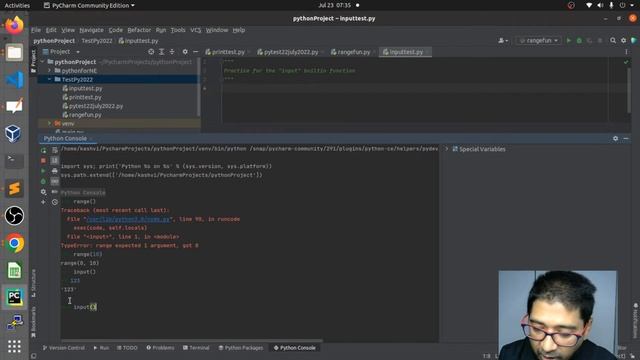
Task: Open the Python Packages tool window
Action: (x=240, y=348)
